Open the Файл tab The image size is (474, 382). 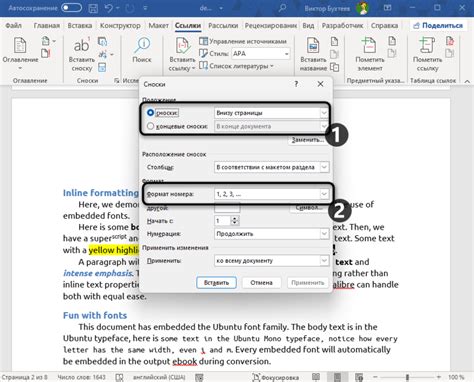(13, 25)
